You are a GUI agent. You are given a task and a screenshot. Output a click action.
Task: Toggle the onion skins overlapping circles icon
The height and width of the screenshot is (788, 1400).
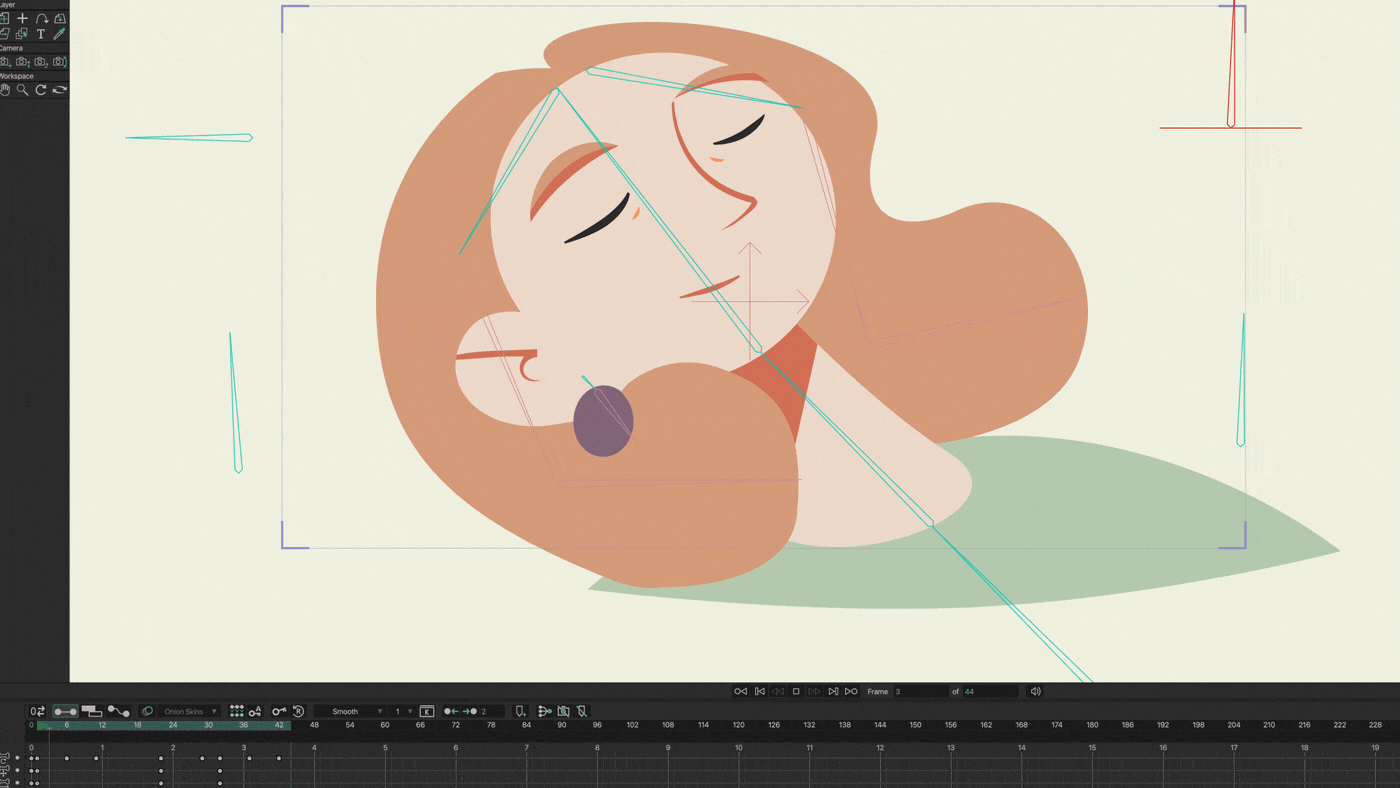pyautogui.click(x=147, y=711)
